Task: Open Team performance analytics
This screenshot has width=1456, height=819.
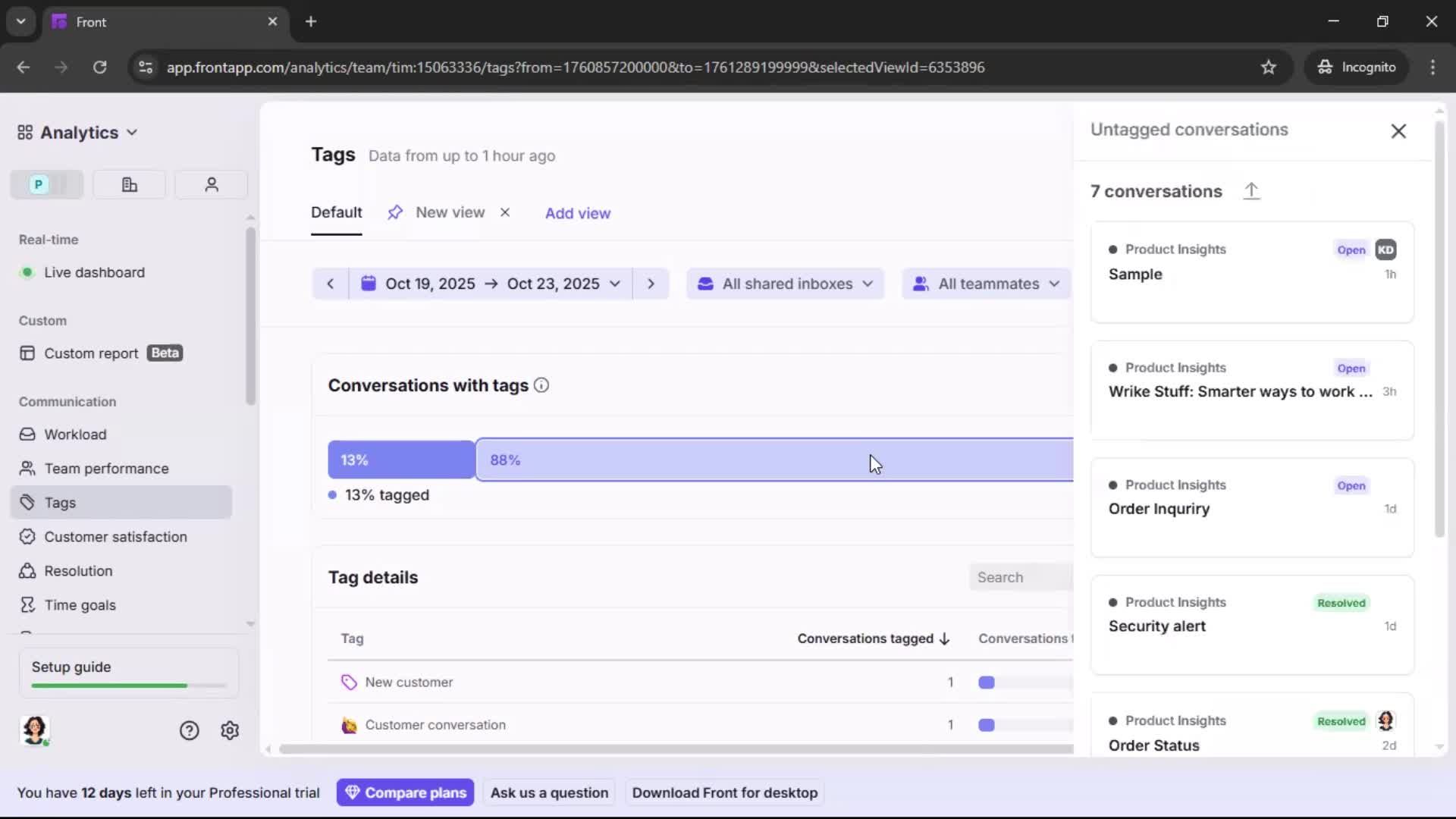Action: pos(105,468)
